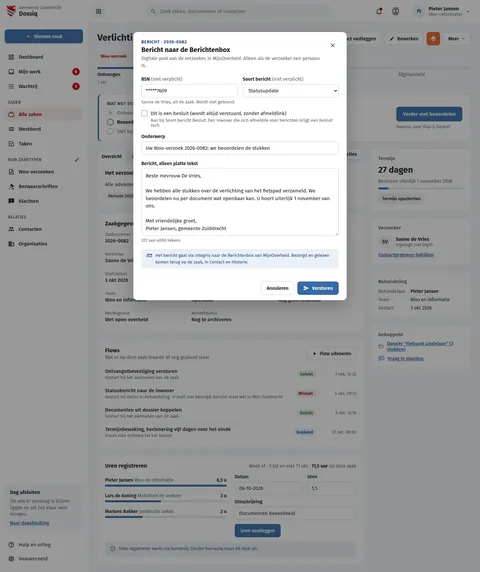This screenshot has height=572, width=480.
Task: Open the apps grid icon in the top bar
Action: tap(98, 11)
